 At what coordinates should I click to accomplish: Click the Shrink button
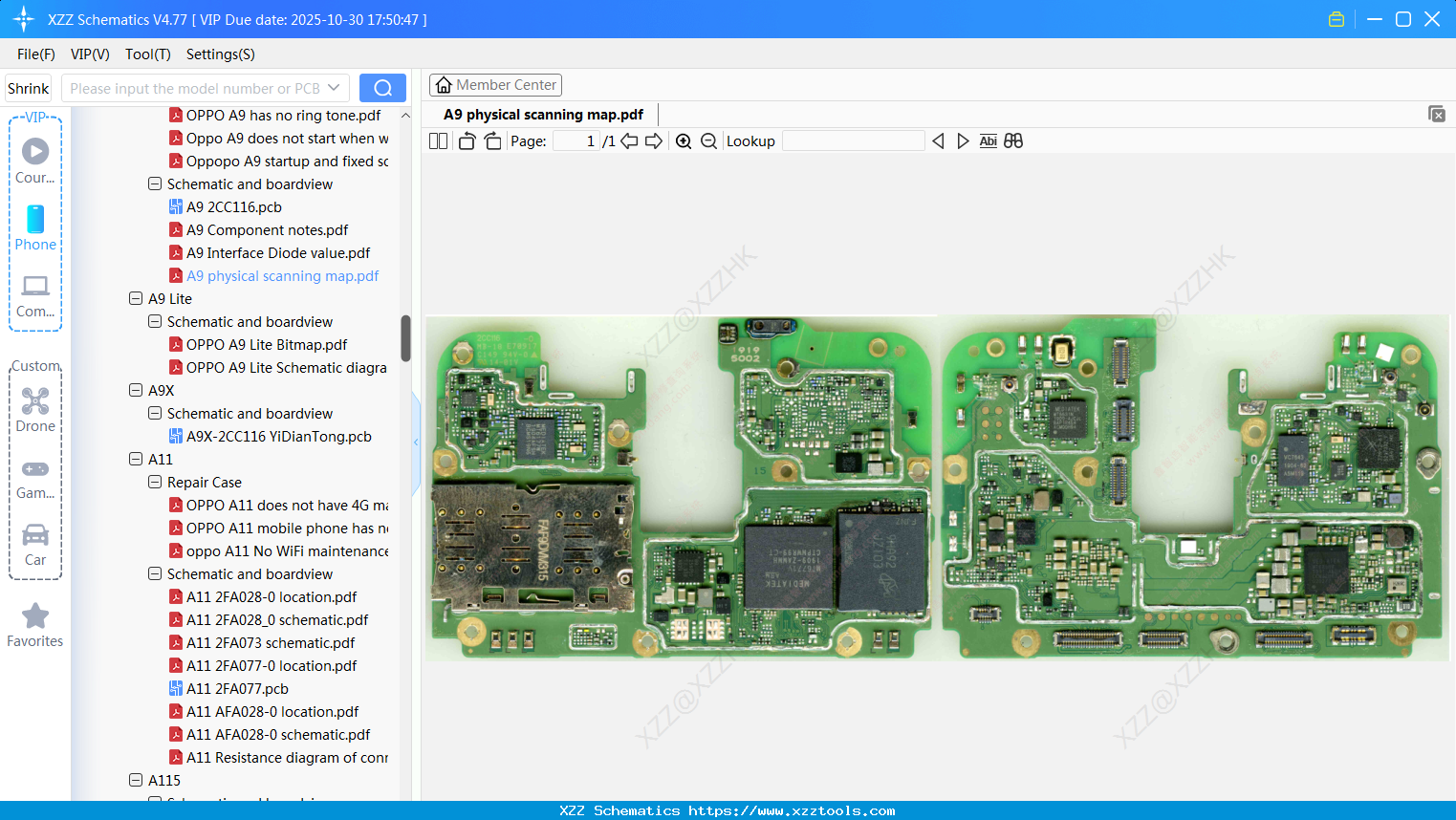[29, 88]
